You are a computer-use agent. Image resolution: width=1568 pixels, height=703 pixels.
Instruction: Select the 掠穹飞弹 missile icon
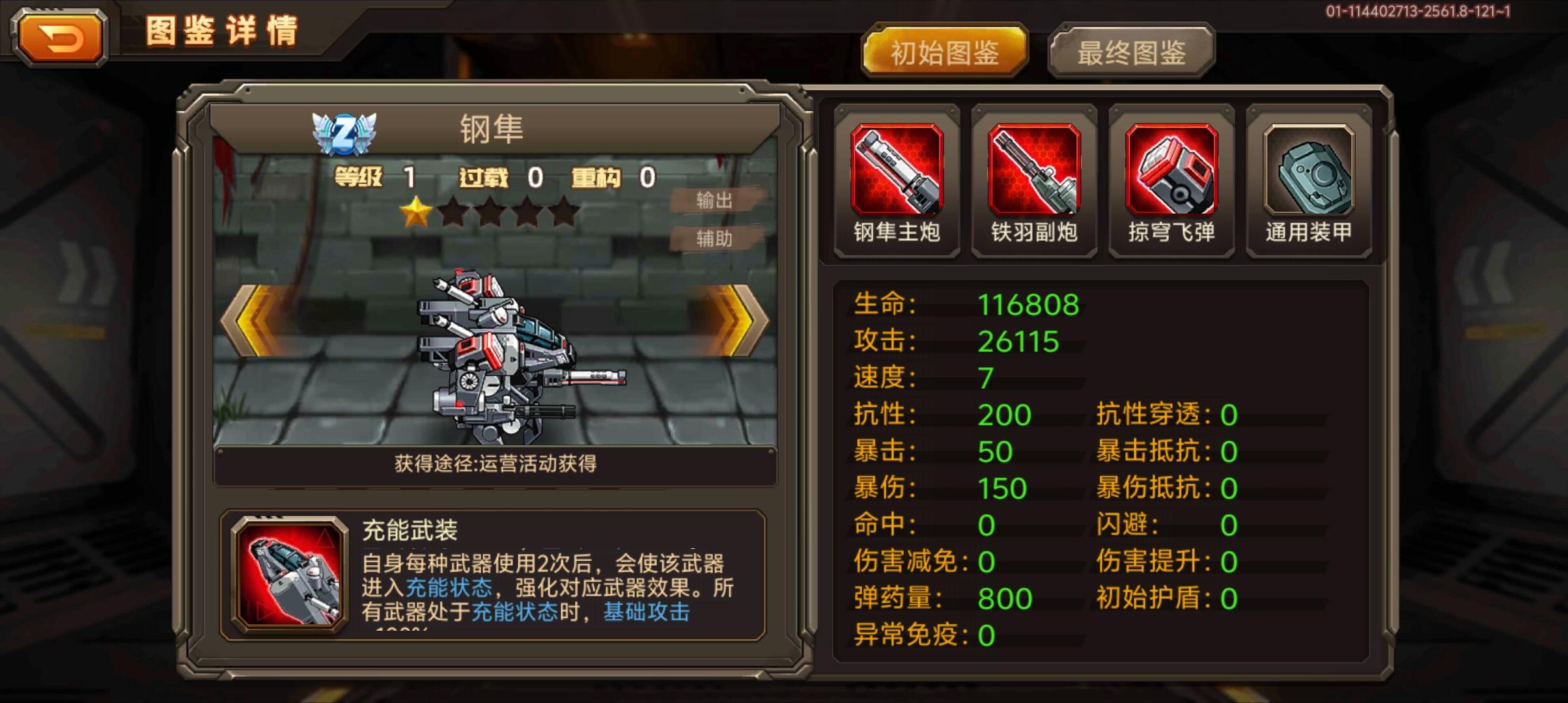(x=1171, y=169)
